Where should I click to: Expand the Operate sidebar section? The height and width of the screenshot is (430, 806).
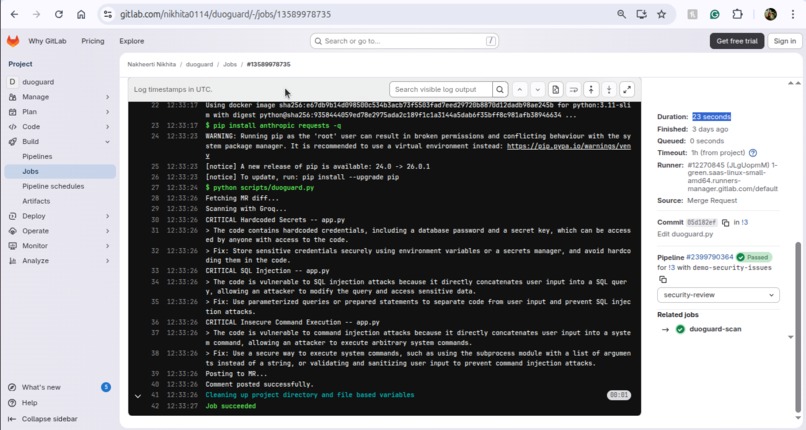60,231
